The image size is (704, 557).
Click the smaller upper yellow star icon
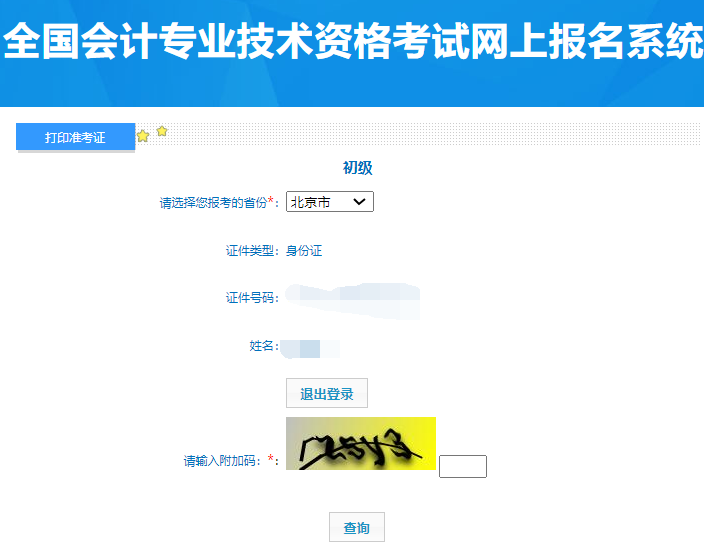click(162, 131)
